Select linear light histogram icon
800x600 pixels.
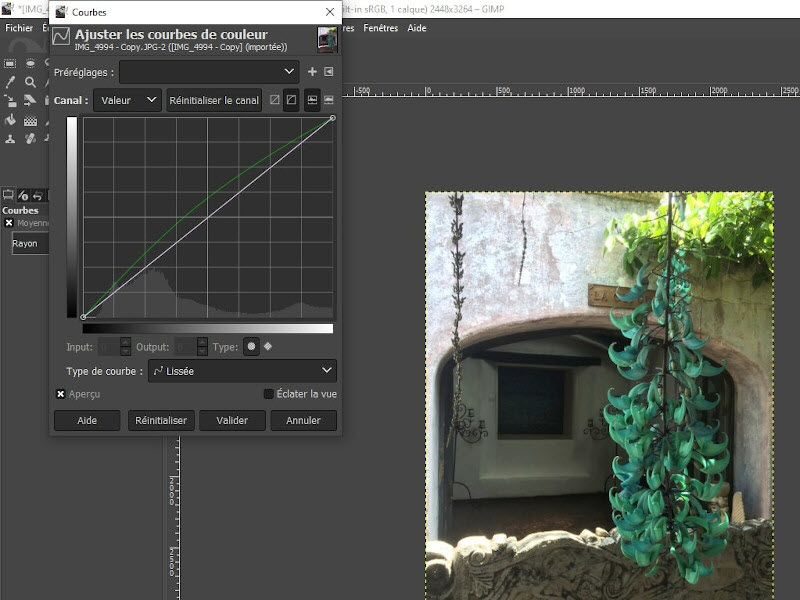coord(275,100)
